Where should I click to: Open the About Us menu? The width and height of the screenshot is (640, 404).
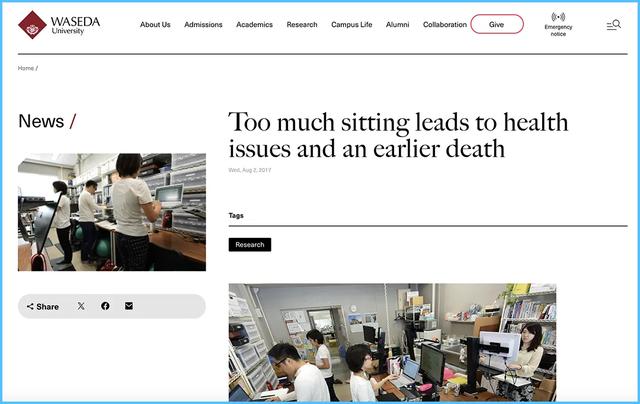tap(155, 24)
